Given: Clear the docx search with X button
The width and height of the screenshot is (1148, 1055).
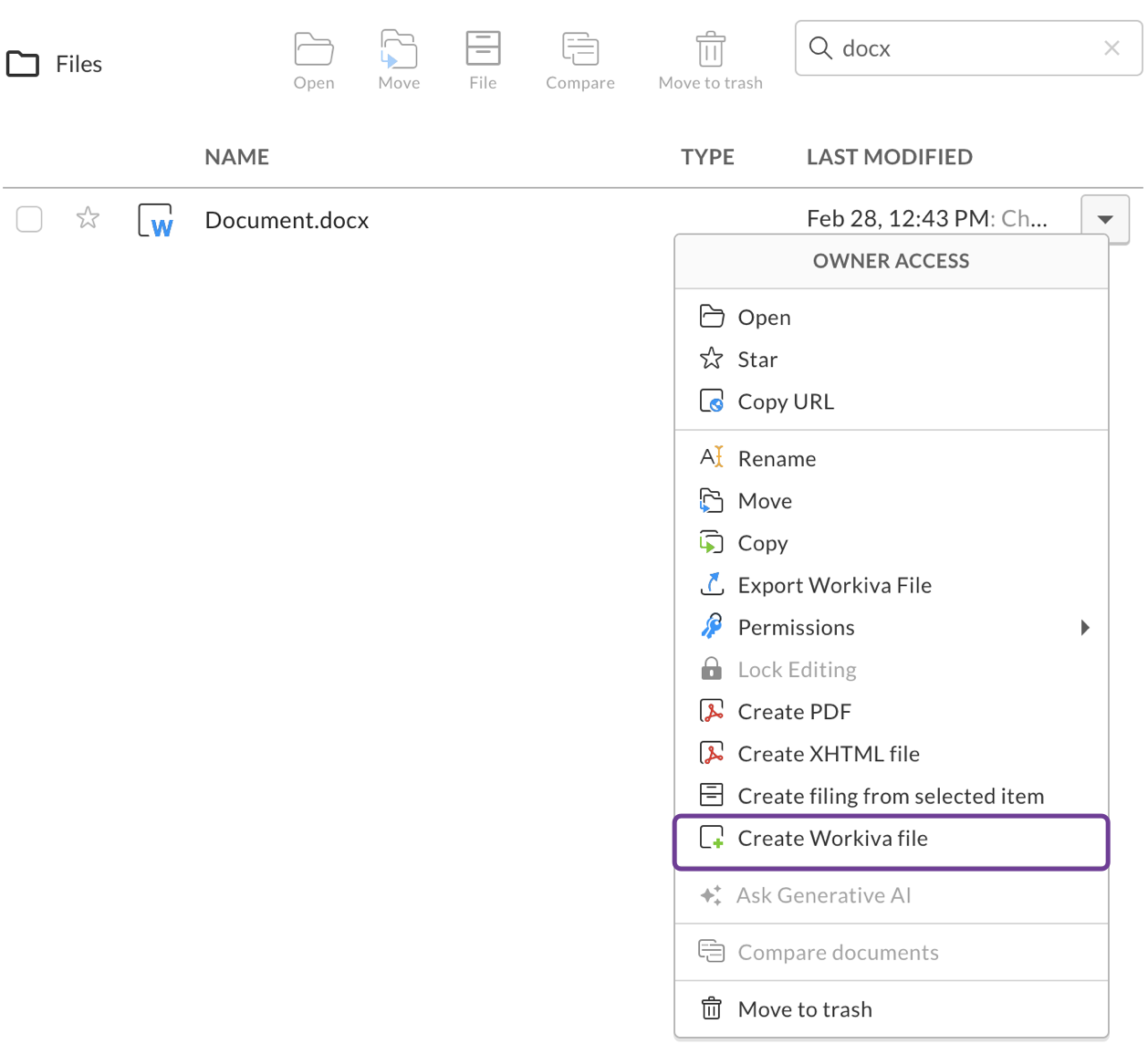Looking at the screenshot, I should click(1111, 48).
